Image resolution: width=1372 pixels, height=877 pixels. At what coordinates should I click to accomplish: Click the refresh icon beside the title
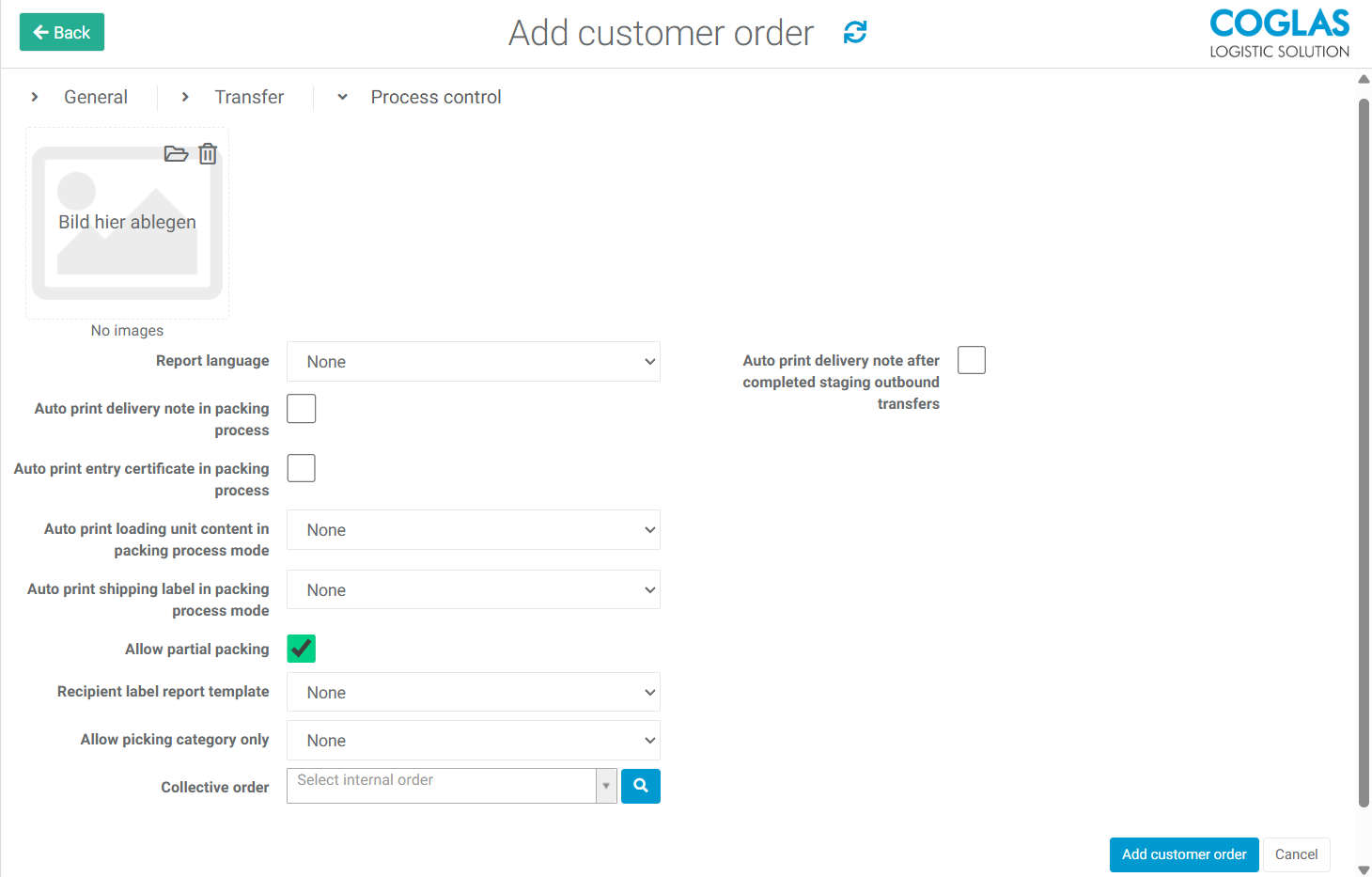(854, 33)
